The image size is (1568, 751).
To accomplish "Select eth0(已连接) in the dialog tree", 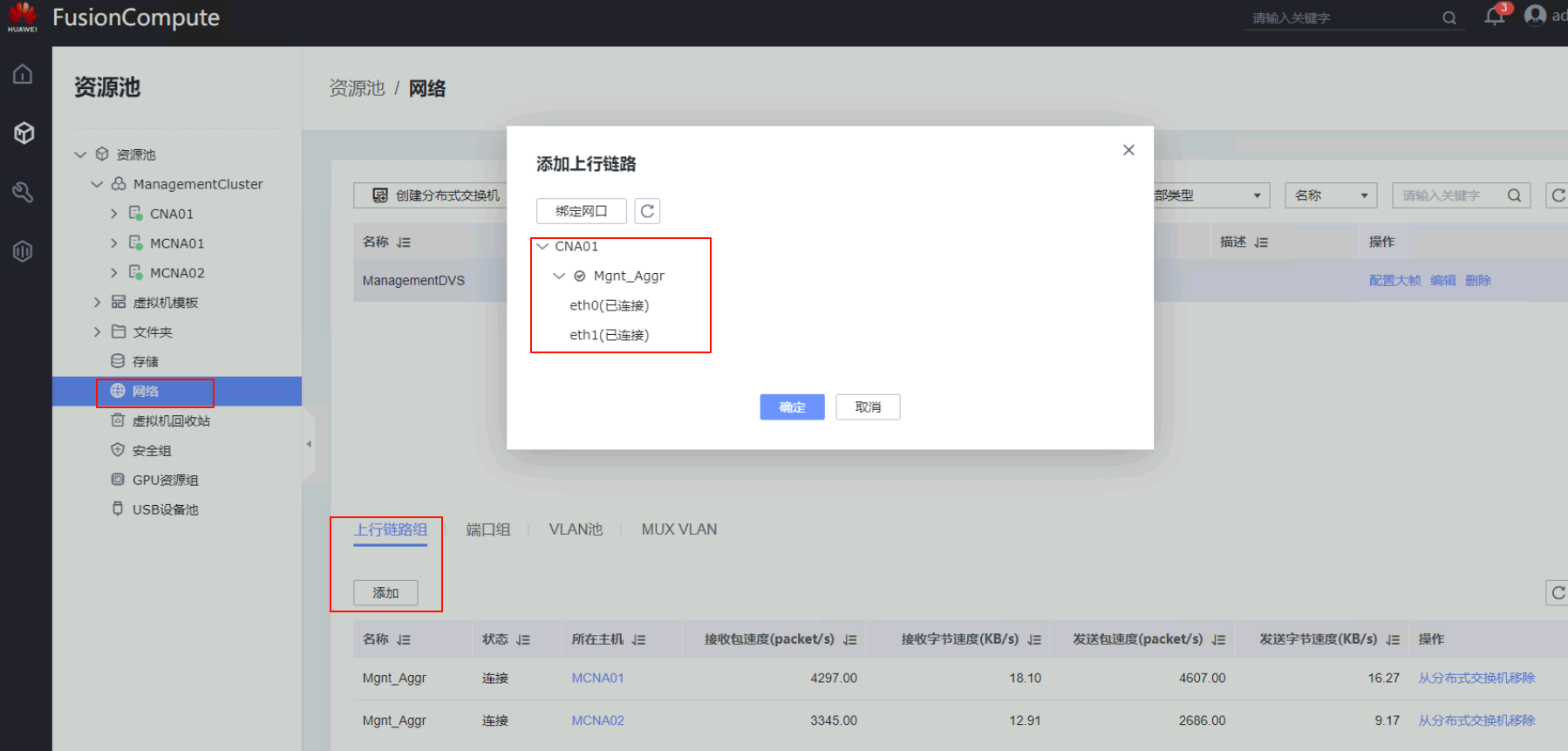I will tap(609, 305).
